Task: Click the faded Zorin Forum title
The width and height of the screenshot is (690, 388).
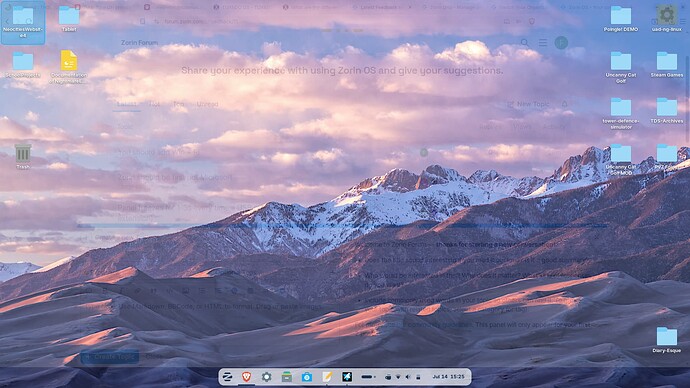Action: tap(139, 43)
